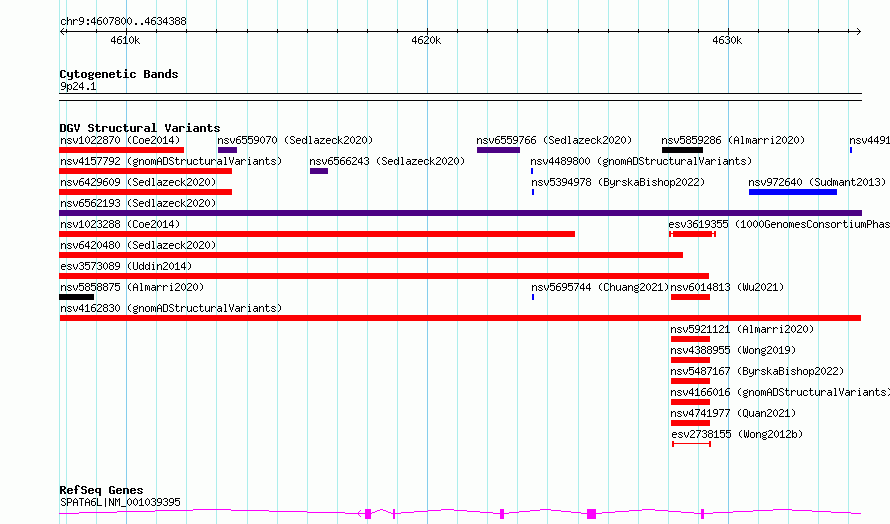Viewport: 890px width, 524px height.
Task: Open nsv4166016 (gnomADStructuralVariants) label
Action: 780,392
